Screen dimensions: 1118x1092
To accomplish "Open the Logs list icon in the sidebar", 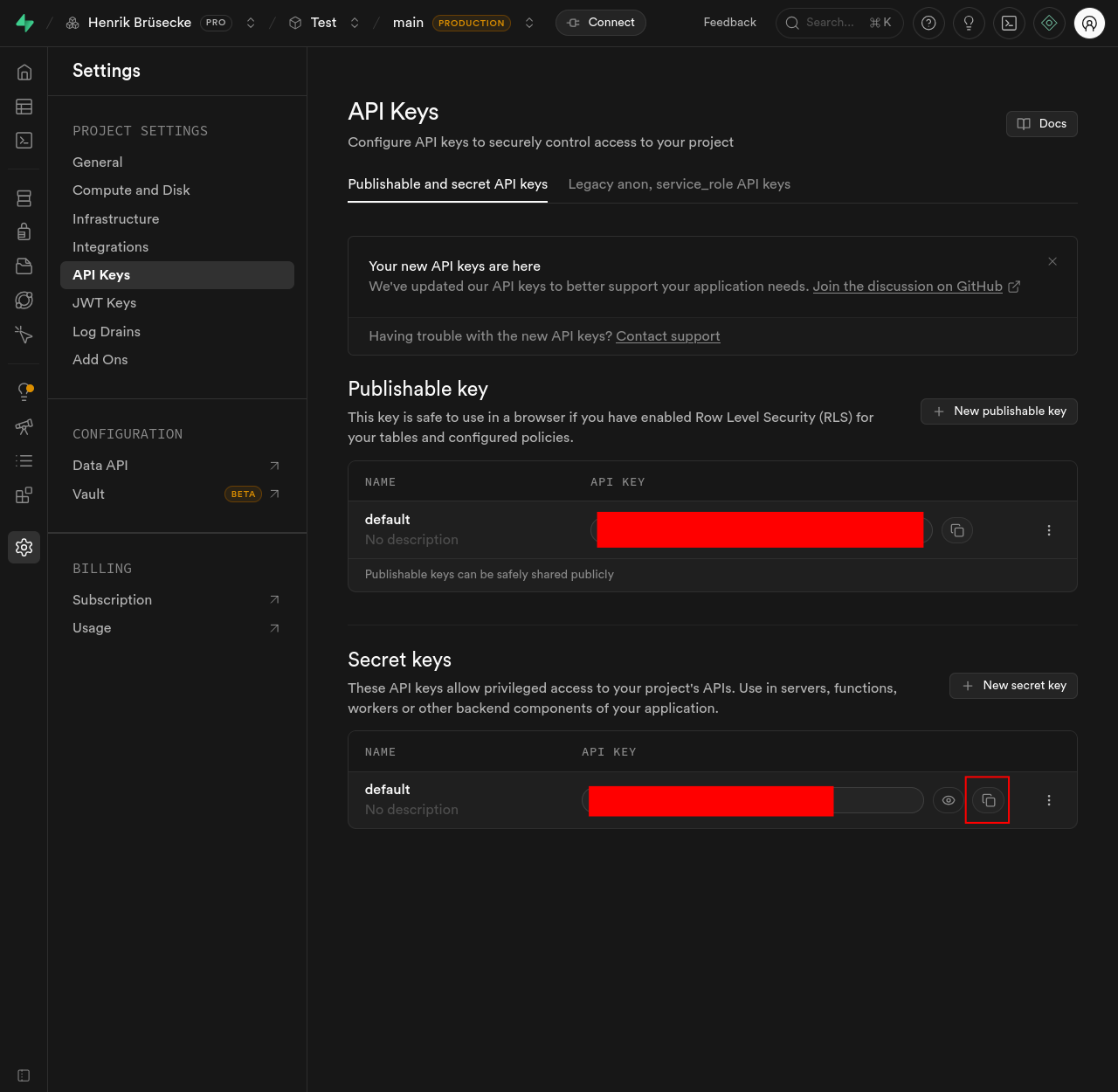I will (x=24, y=460).
